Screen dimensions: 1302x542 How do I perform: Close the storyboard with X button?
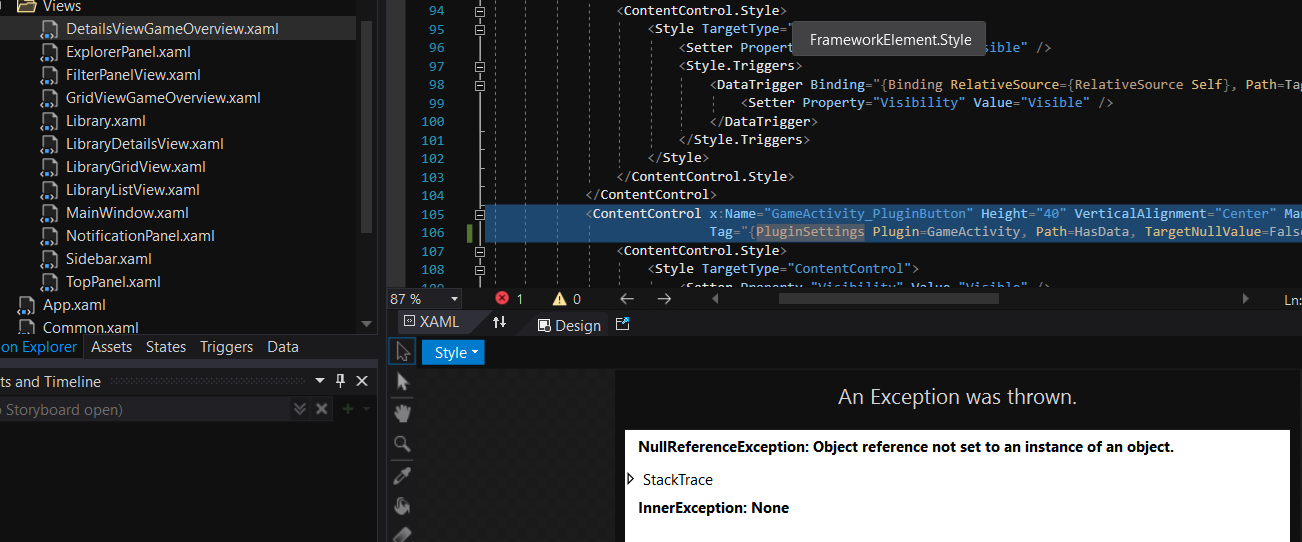pyautogui.click(x=322, y=409)
